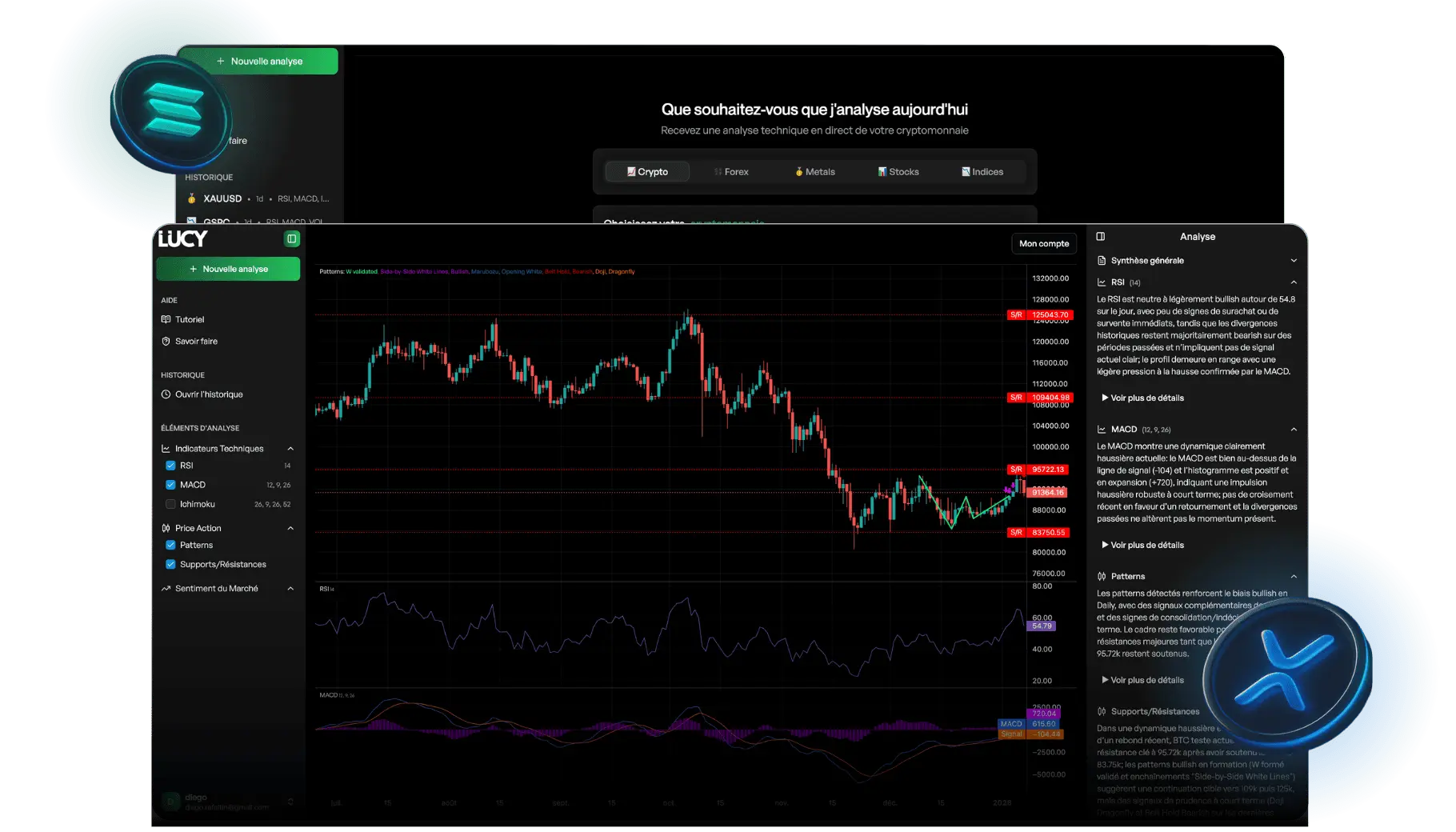Click the chart icon beside MACD (12, 9, 26) heading
Viewport: 1456px width, 832px height.
coord(1102,430)
